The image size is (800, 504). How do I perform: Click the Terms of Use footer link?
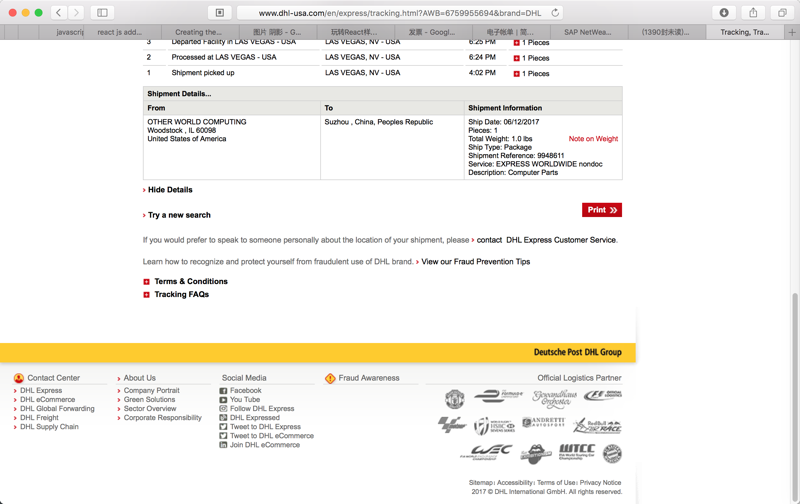[x=556, y=483]
